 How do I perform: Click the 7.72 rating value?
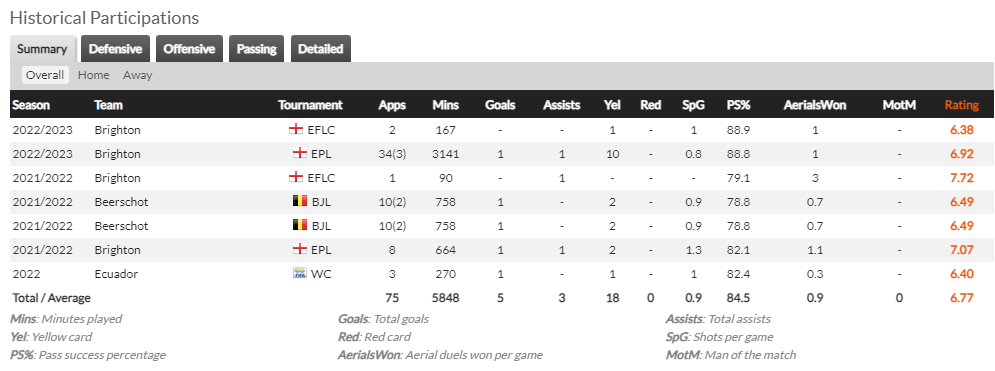[x=961, y=178]
